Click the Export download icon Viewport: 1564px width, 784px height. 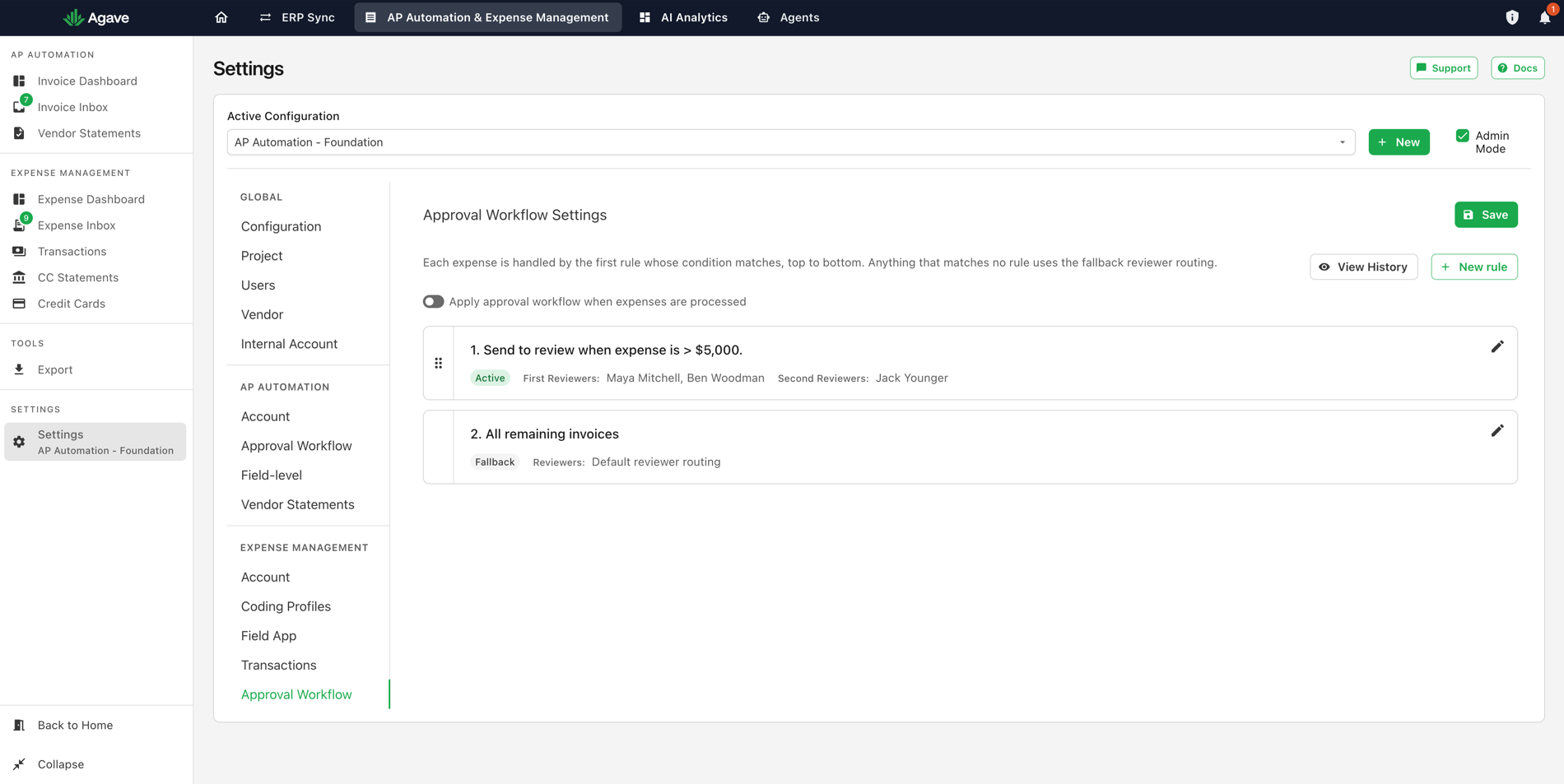pos(19,369)
